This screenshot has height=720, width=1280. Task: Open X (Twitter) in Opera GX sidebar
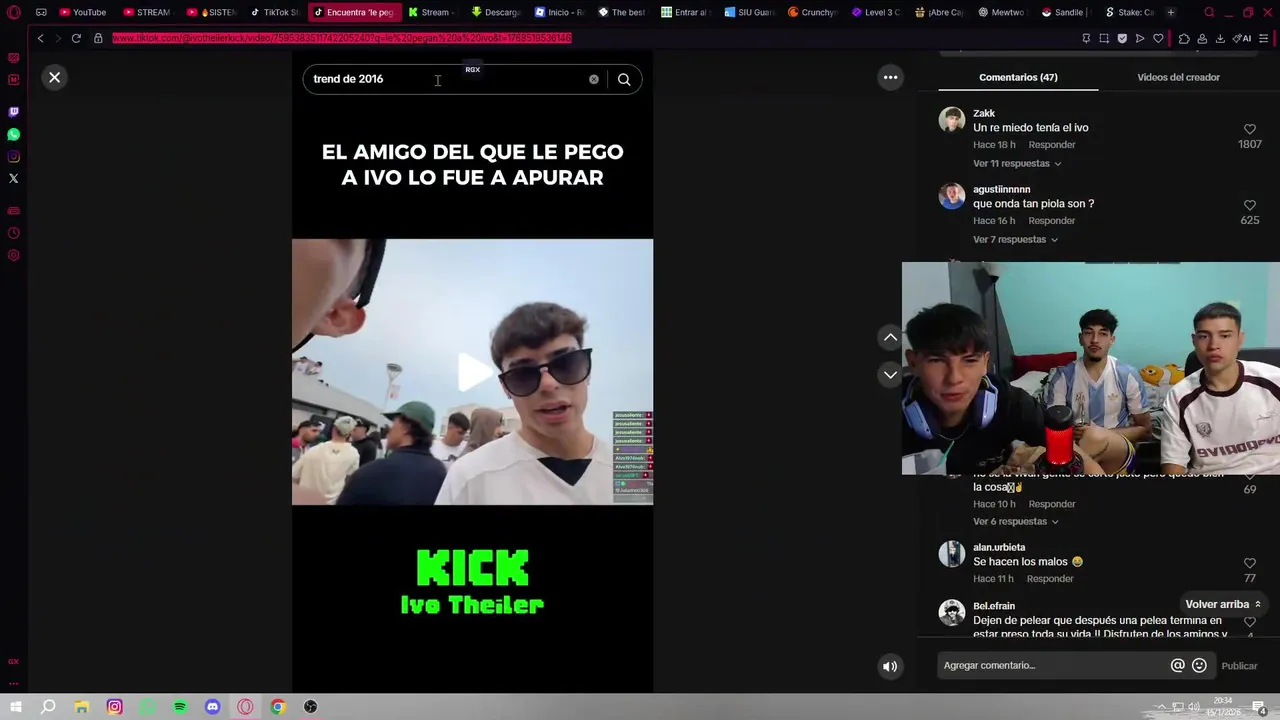click(x=13, y=178)
